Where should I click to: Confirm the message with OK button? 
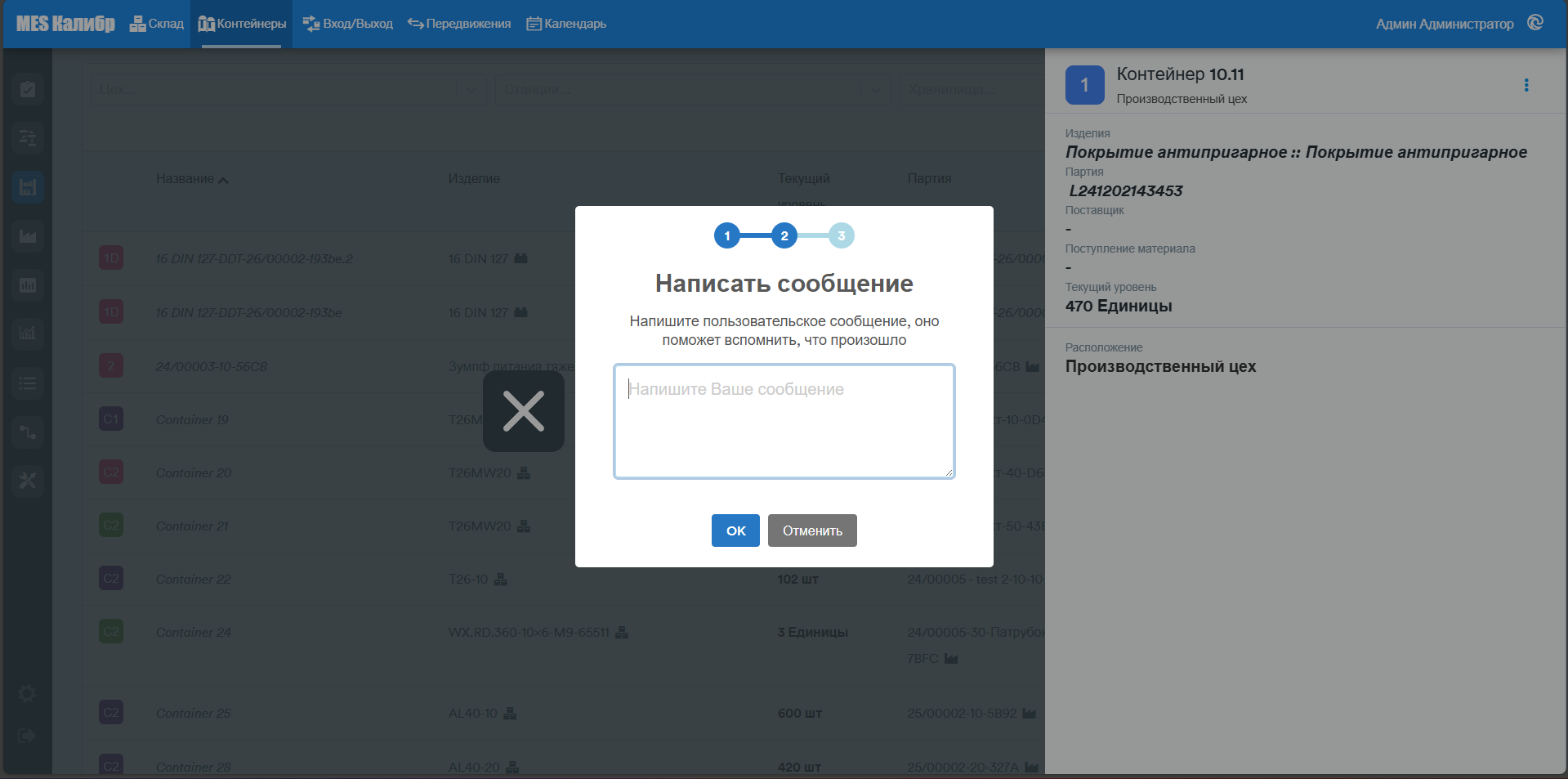point(735,531)
